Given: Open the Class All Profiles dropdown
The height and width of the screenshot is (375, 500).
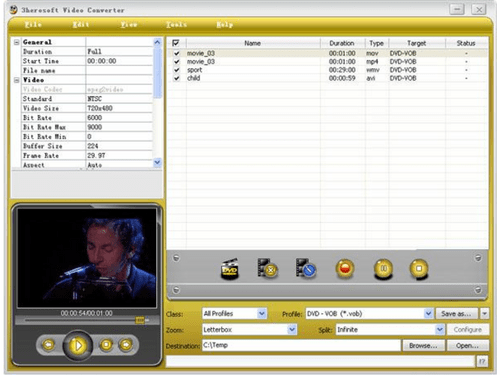Looking at the screenshot, I should (x=262, y=313).
